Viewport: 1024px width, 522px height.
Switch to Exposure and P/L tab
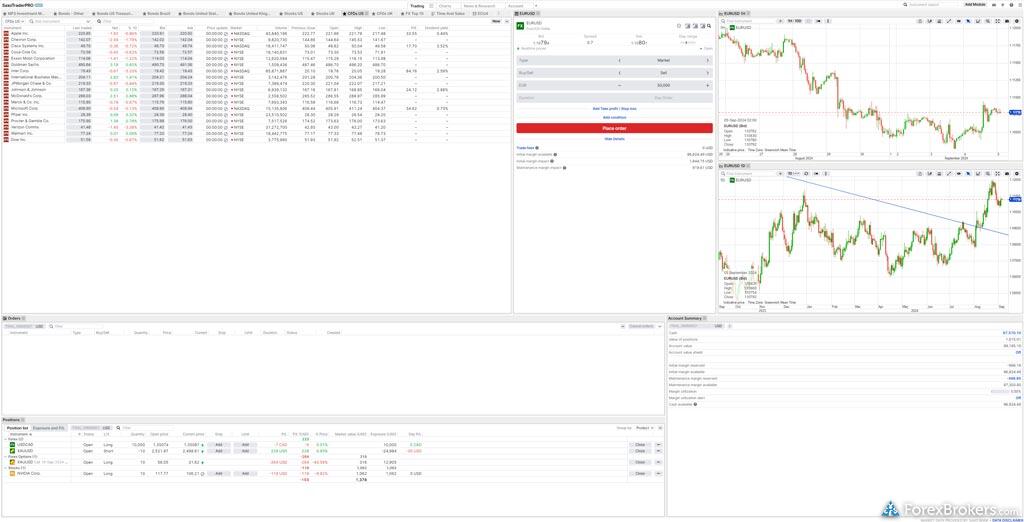click(49, 428)
